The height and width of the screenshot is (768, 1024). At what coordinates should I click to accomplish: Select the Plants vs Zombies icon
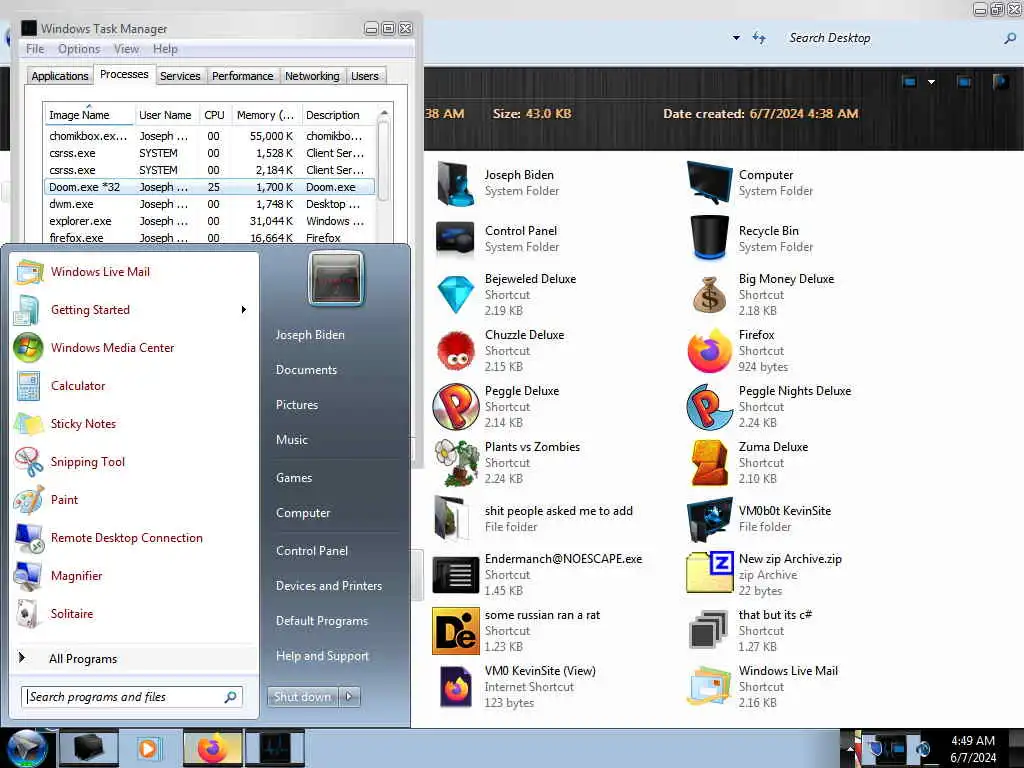click(455, 462)
